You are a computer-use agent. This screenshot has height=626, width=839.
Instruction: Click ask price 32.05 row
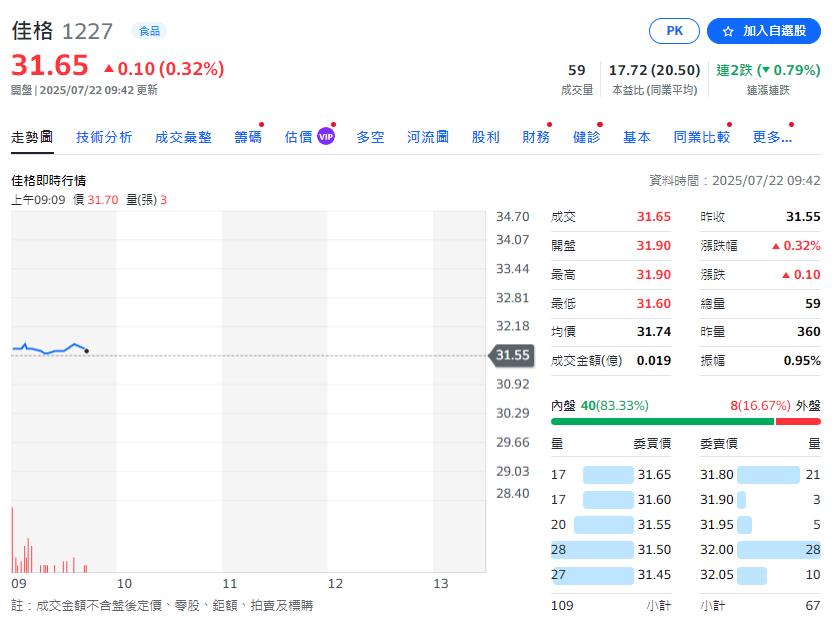click(760, 575)
